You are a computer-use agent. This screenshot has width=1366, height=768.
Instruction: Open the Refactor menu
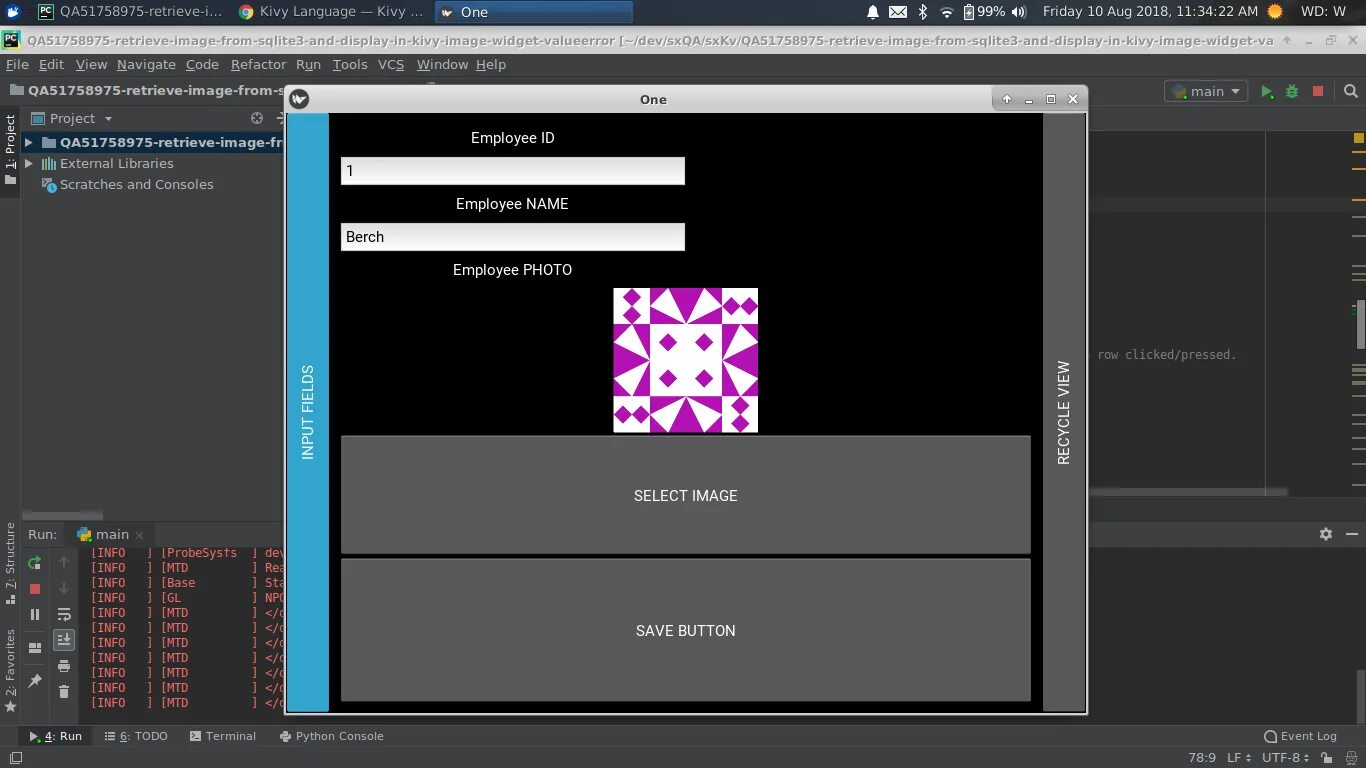point(258,64)
